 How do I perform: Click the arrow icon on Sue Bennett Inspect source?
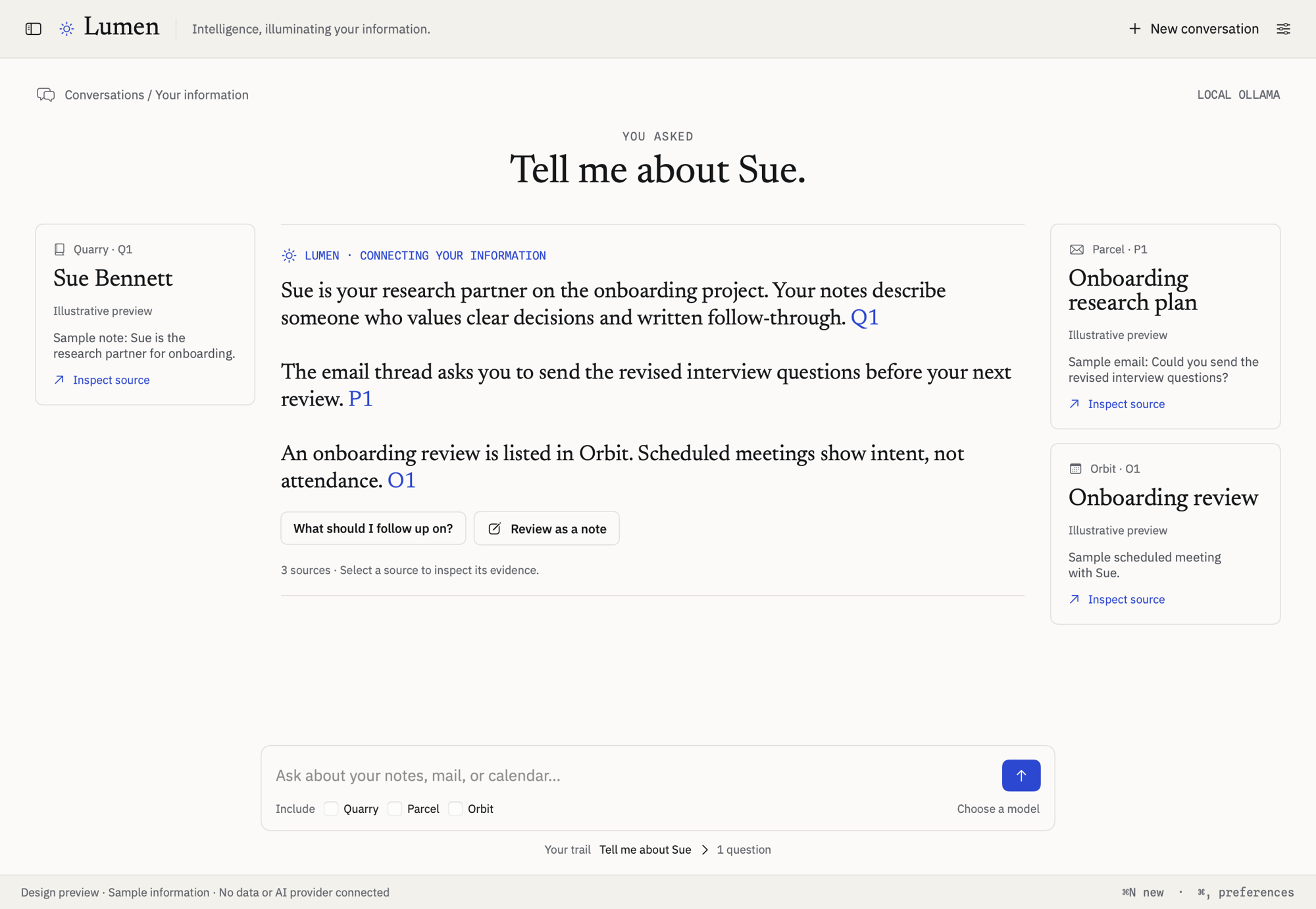pos(59,380)
